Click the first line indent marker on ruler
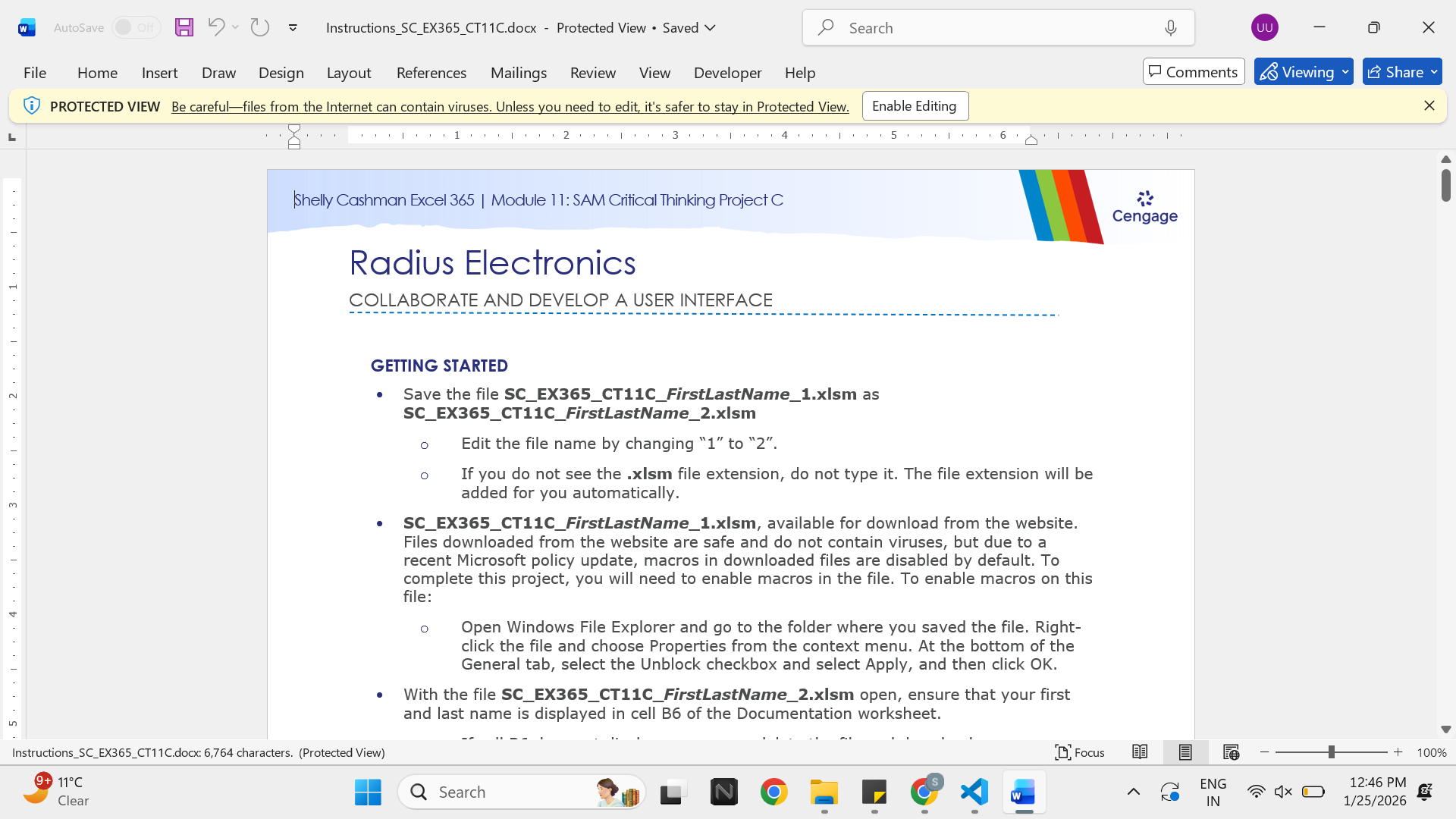This screenshot has width=1456, height=819. tap(294, 129)
